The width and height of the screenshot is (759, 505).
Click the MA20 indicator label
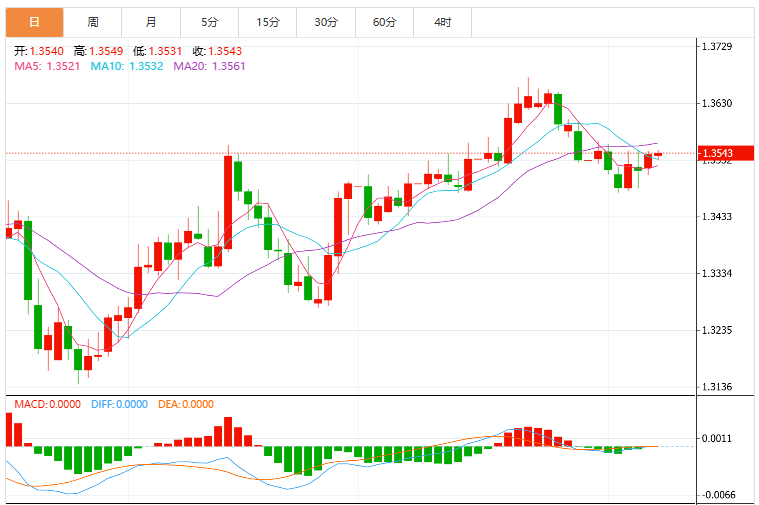pyautogui.click(x=209, y=66)
